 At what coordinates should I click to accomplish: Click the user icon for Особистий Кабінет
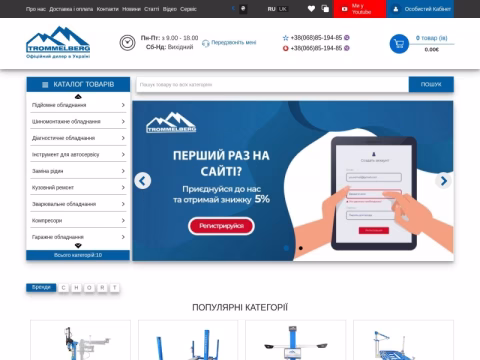[x=396, y=9]
